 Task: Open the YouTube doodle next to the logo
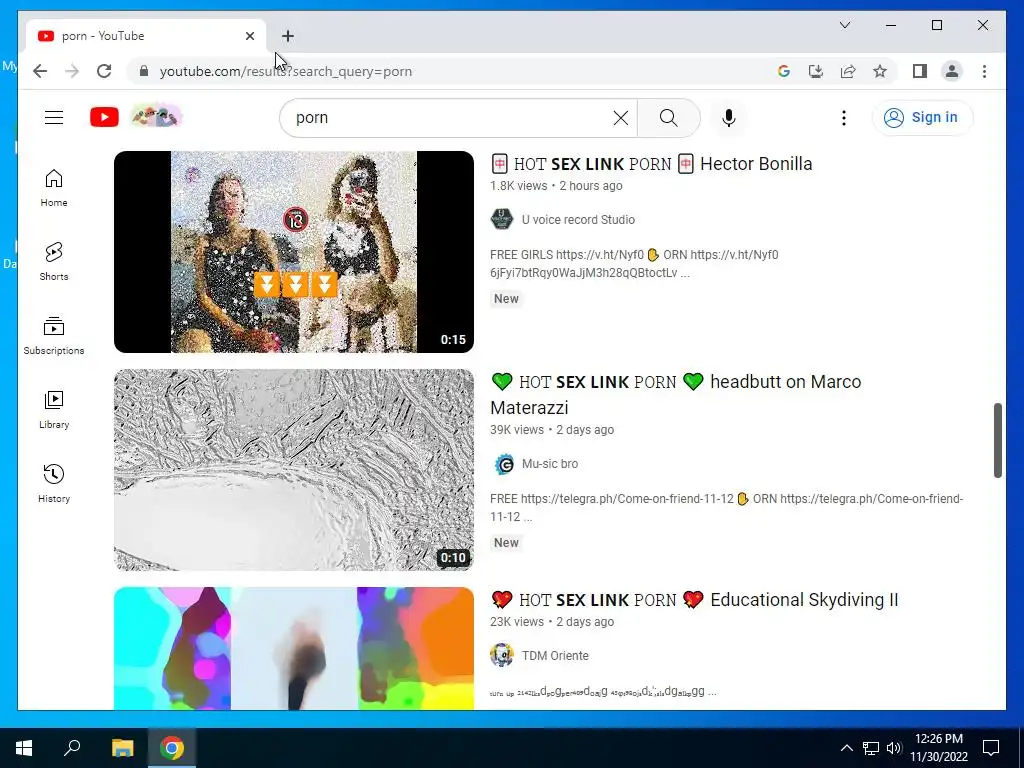[156, 118]
